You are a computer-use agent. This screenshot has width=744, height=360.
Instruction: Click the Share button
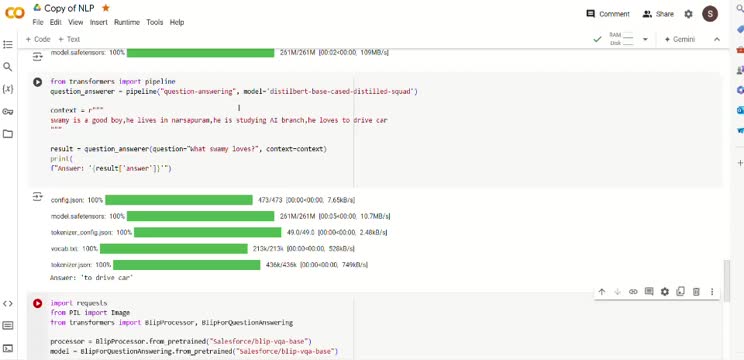[x=658, y=14]
